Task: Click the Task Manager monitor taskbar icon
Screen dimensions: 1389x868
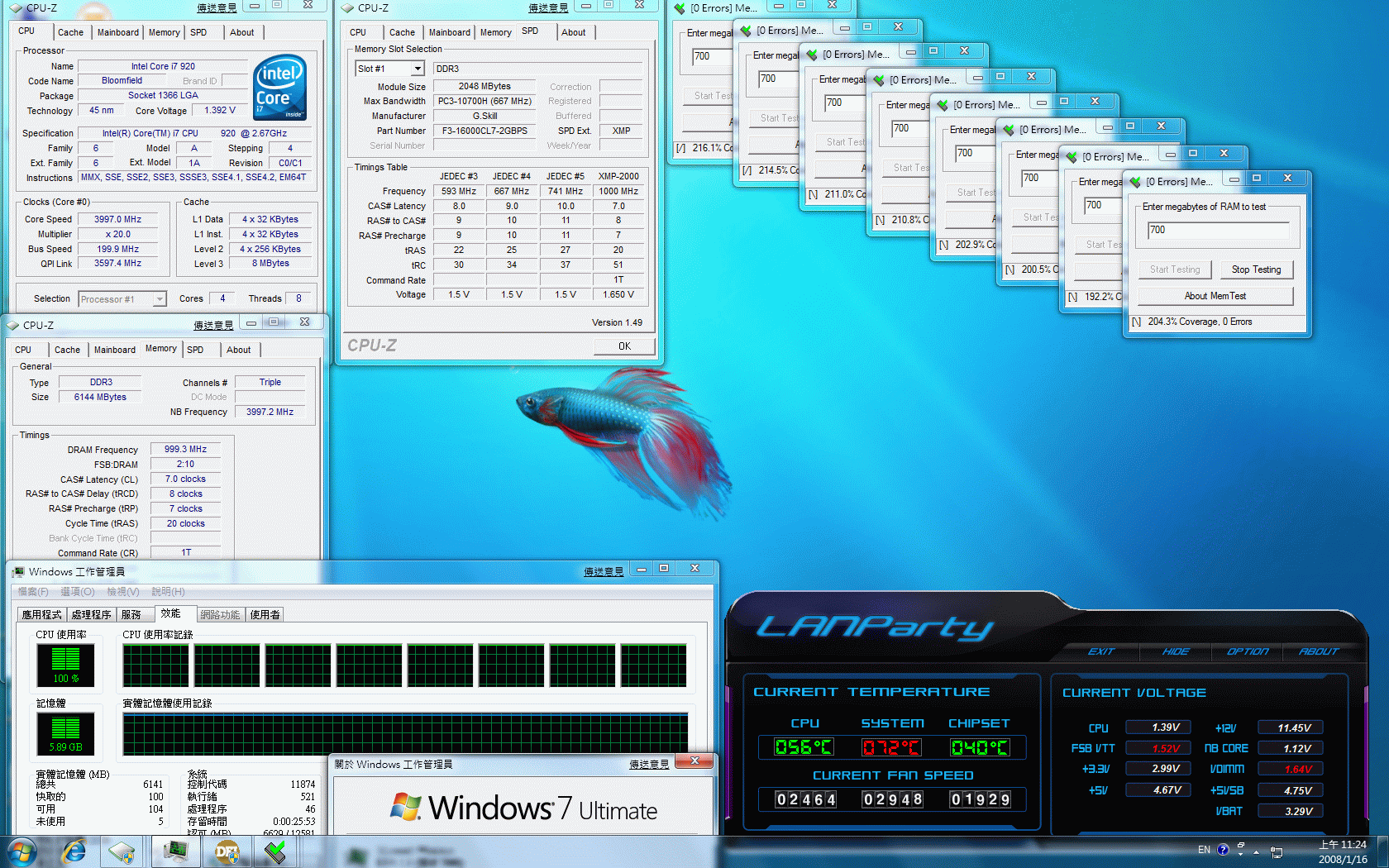Action: (x=175, y=851)
